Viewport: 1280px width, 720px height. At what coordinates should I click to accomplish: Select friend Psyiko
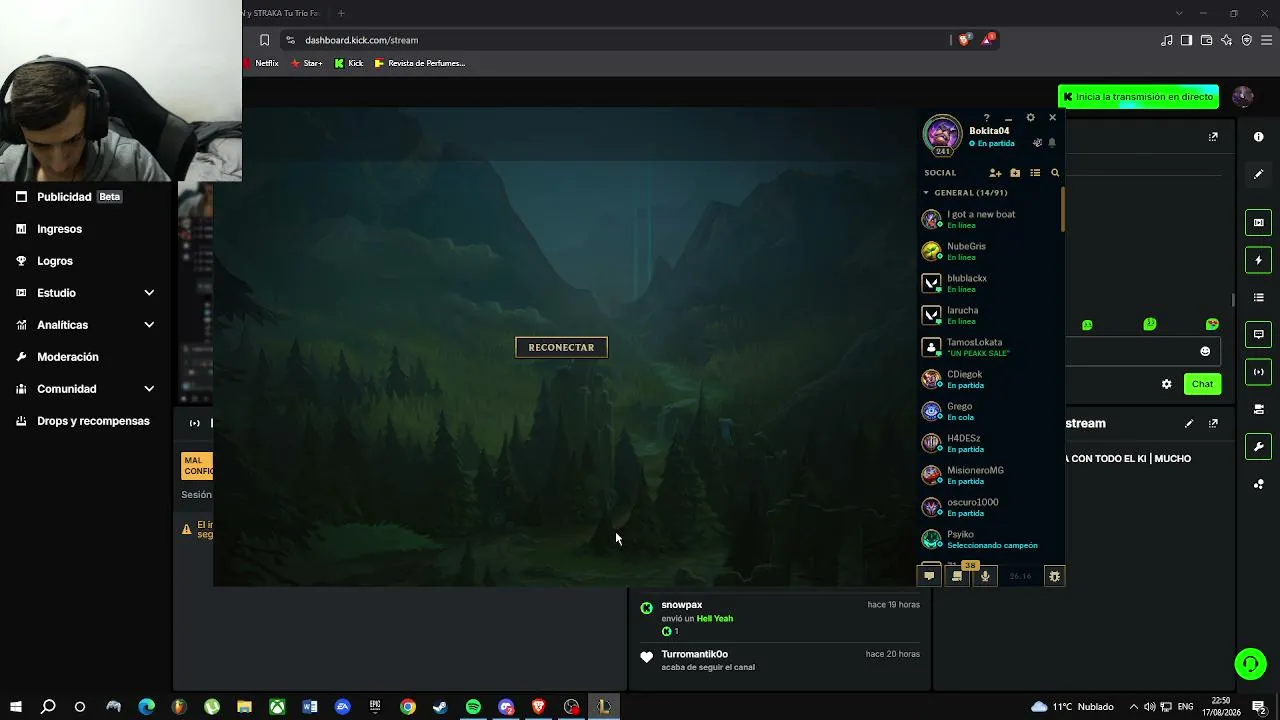point(990,539)
